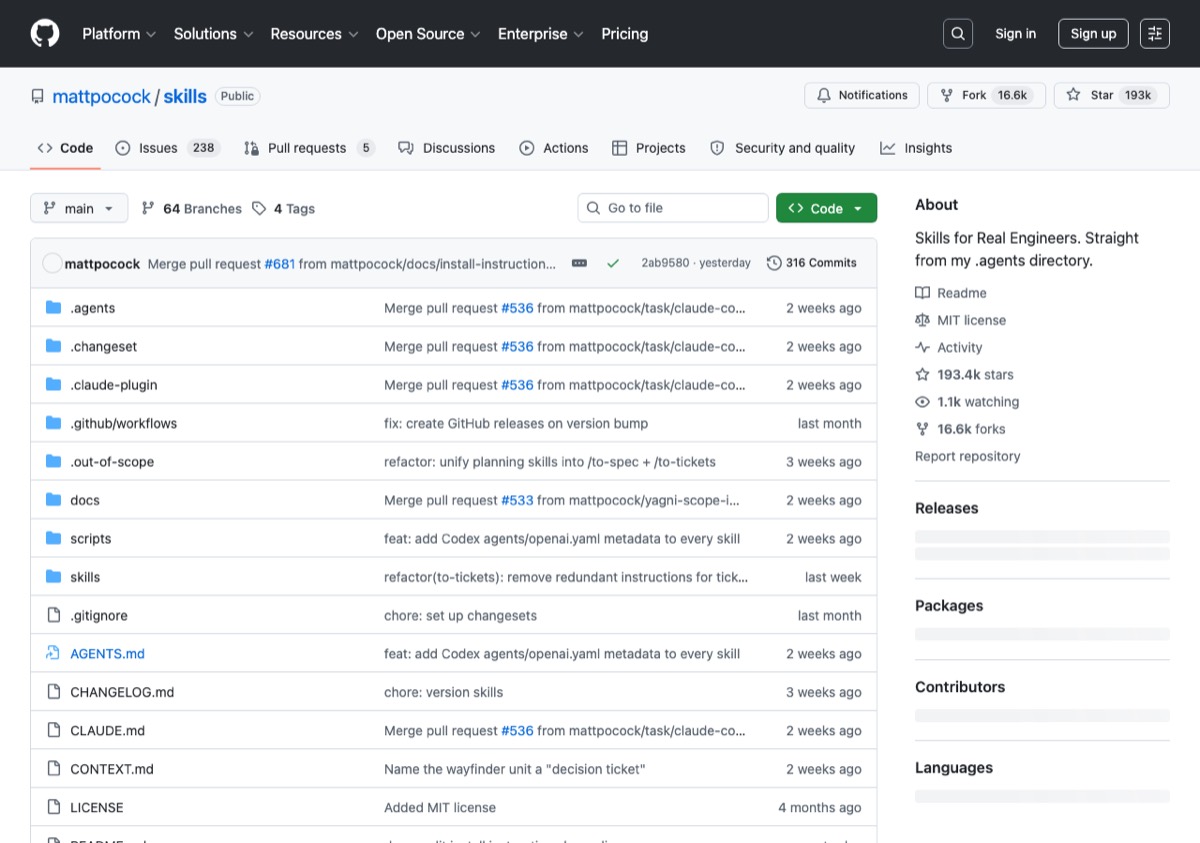
Task: Click the tag icon next to 4 Tags
Action: pyautogui.click(x=259, y=208)
